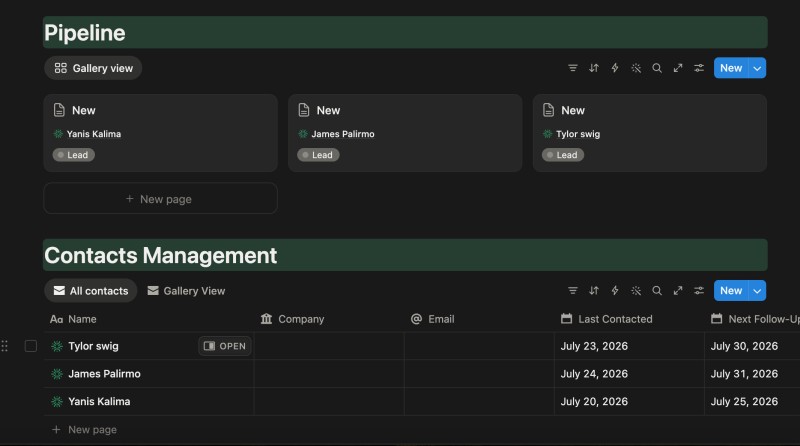Screen dimensions: 800x446
Task: Expand Pipeline database to full page icon
Action: click(x=678, y=68)
